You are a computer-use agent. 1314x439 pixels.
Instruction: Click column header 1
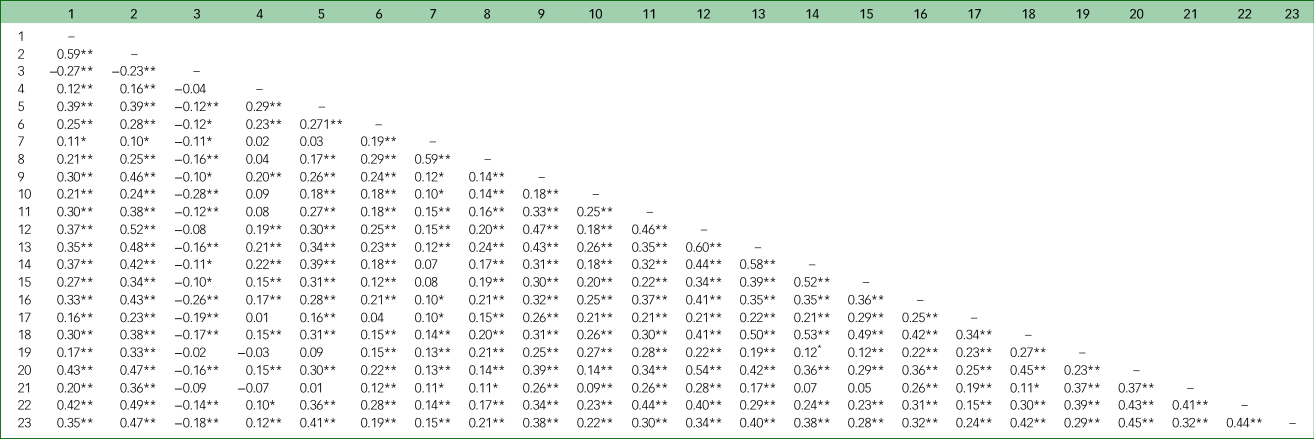pyautogui.click(x=72, y=12)
